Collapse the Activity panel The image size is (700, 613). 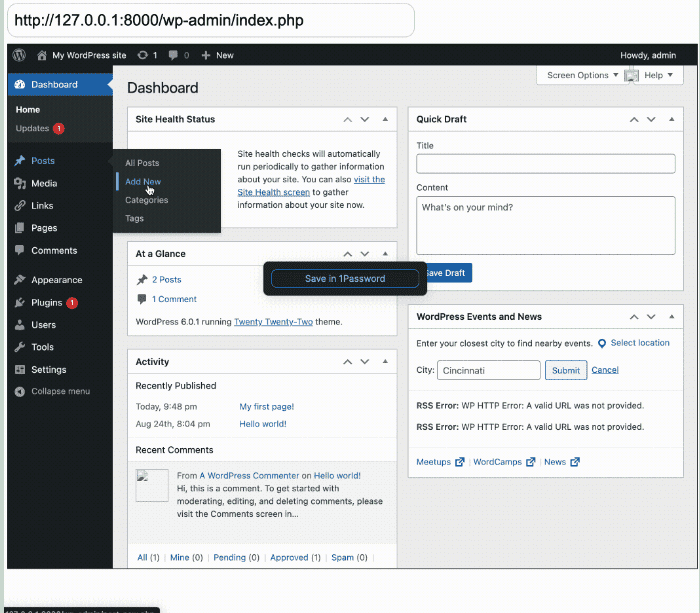click(385, 361)
